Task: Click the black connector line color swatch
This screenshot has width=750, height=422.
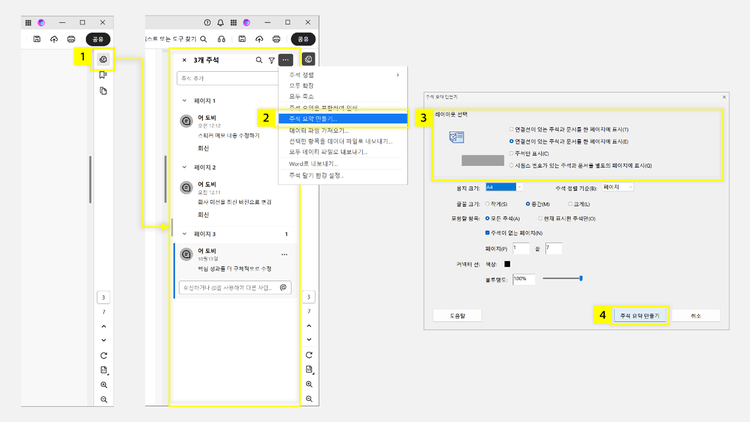Action: [507, 264]
